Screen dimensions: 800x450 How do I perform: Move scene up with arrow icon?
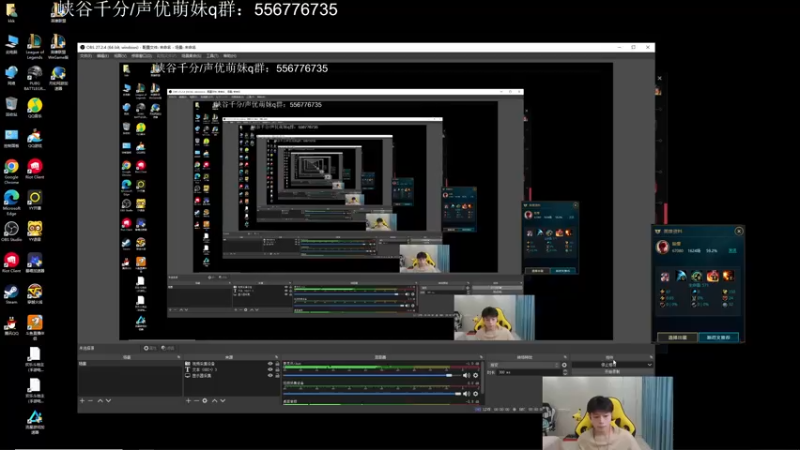tap(100, 401)
